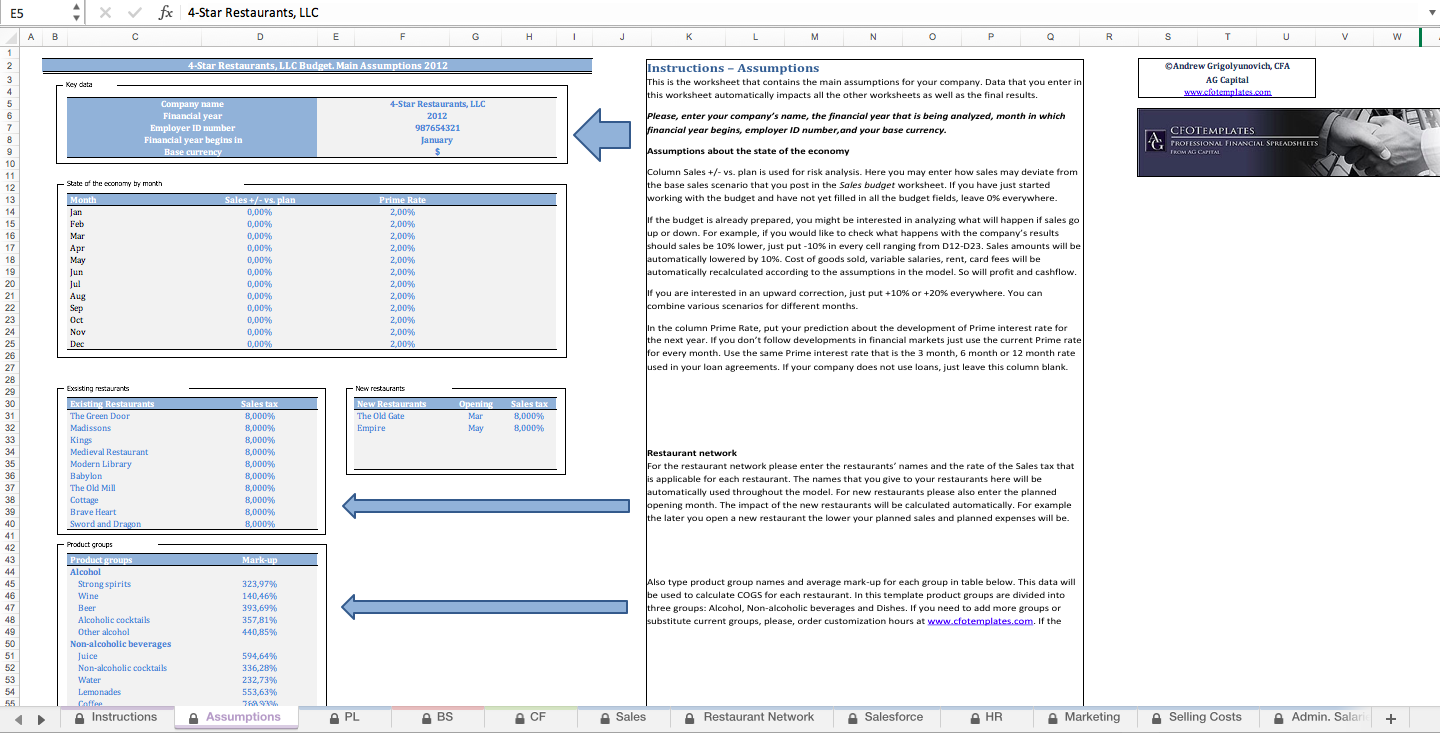
Task: Select Jan Sales +/- vs. plan cell
Action: pos(259,212)
